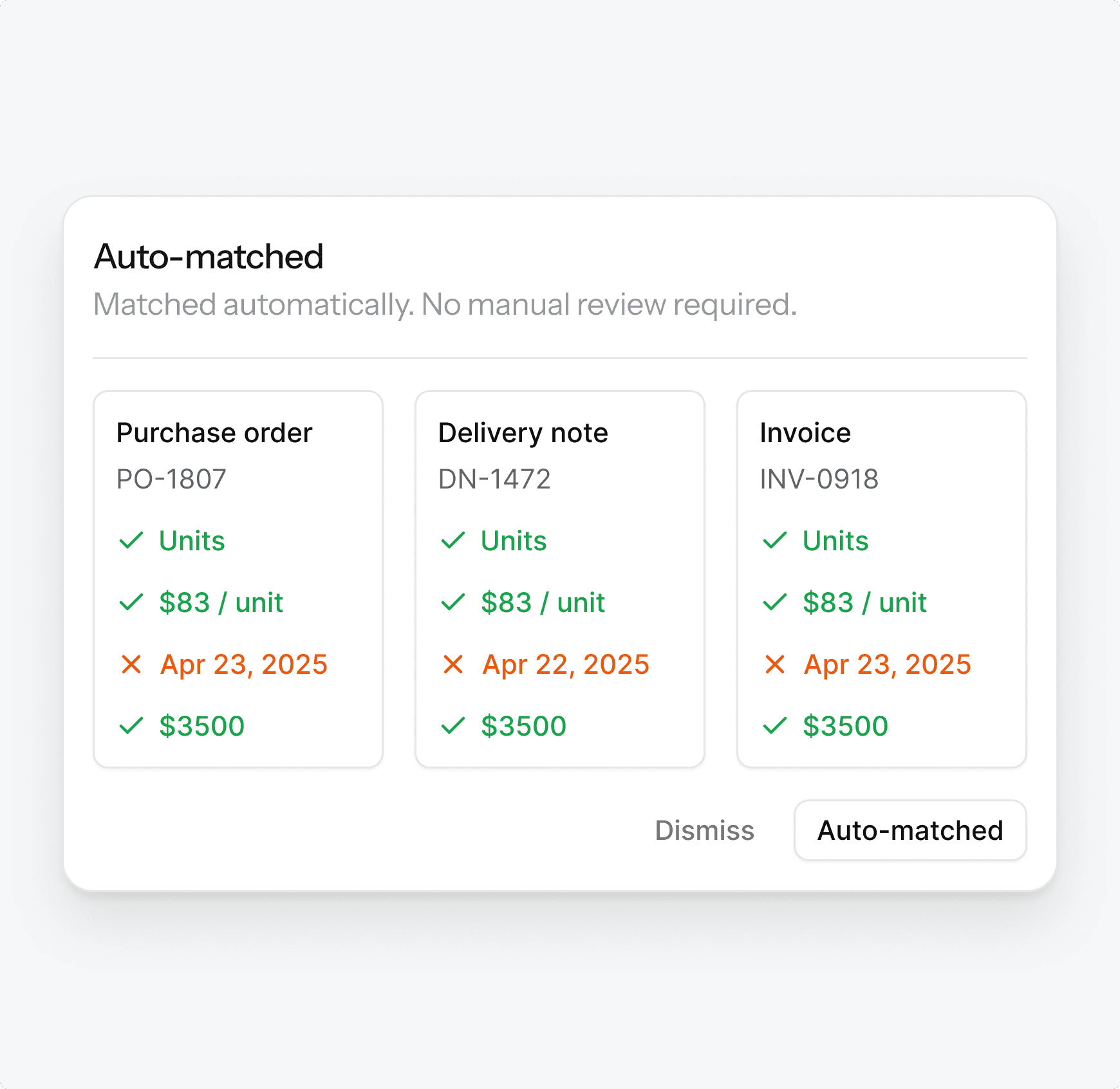This screenshot has height=1089, width=1120.
Task: Open the PO-1807 document reference
Action: pyautogui.click(x=171, y=479)
